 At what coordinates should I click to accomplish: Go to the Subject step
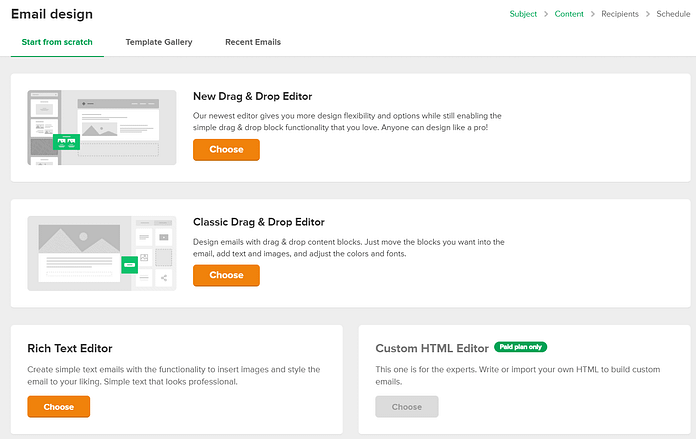pyautogui.click(x=523, y=14)
